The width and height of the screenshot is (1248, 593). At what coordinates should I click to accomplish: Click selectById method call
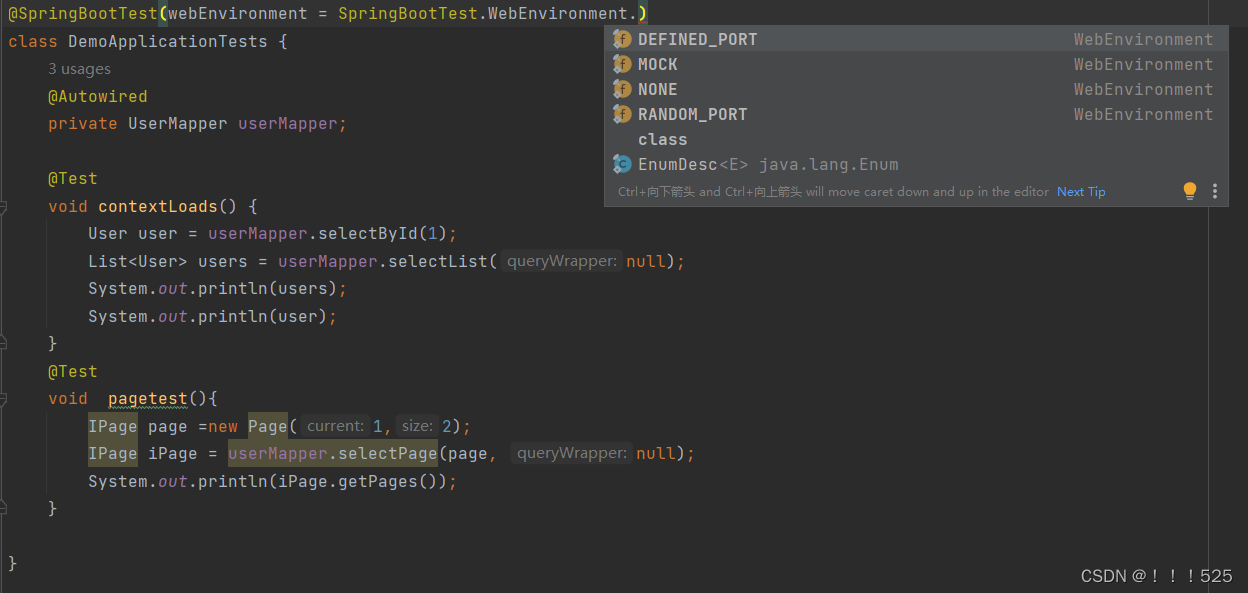click(x=368, y=234)
